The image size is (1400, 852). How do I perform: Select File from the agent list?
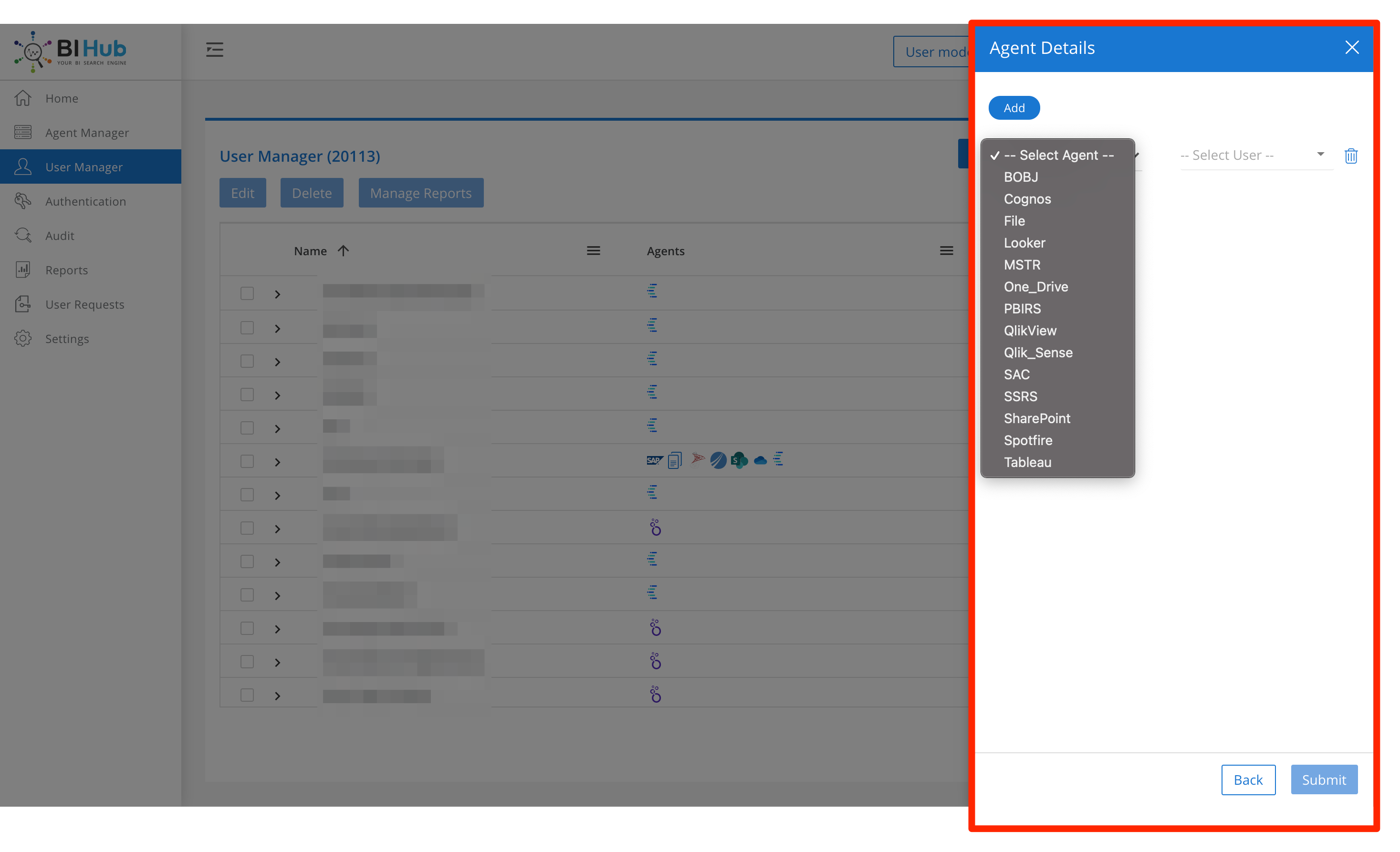(x=1057, y=221)
